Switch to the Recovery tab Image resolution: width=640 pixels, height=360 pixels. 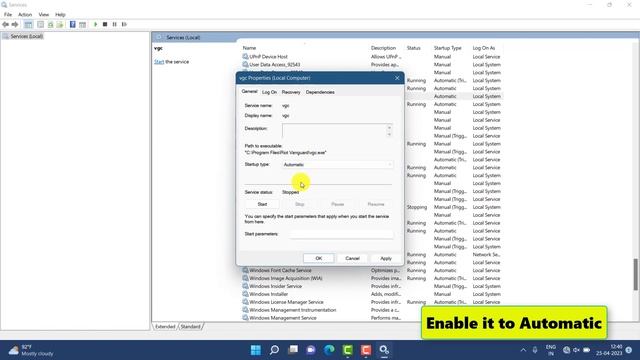(x=291, y=92)
